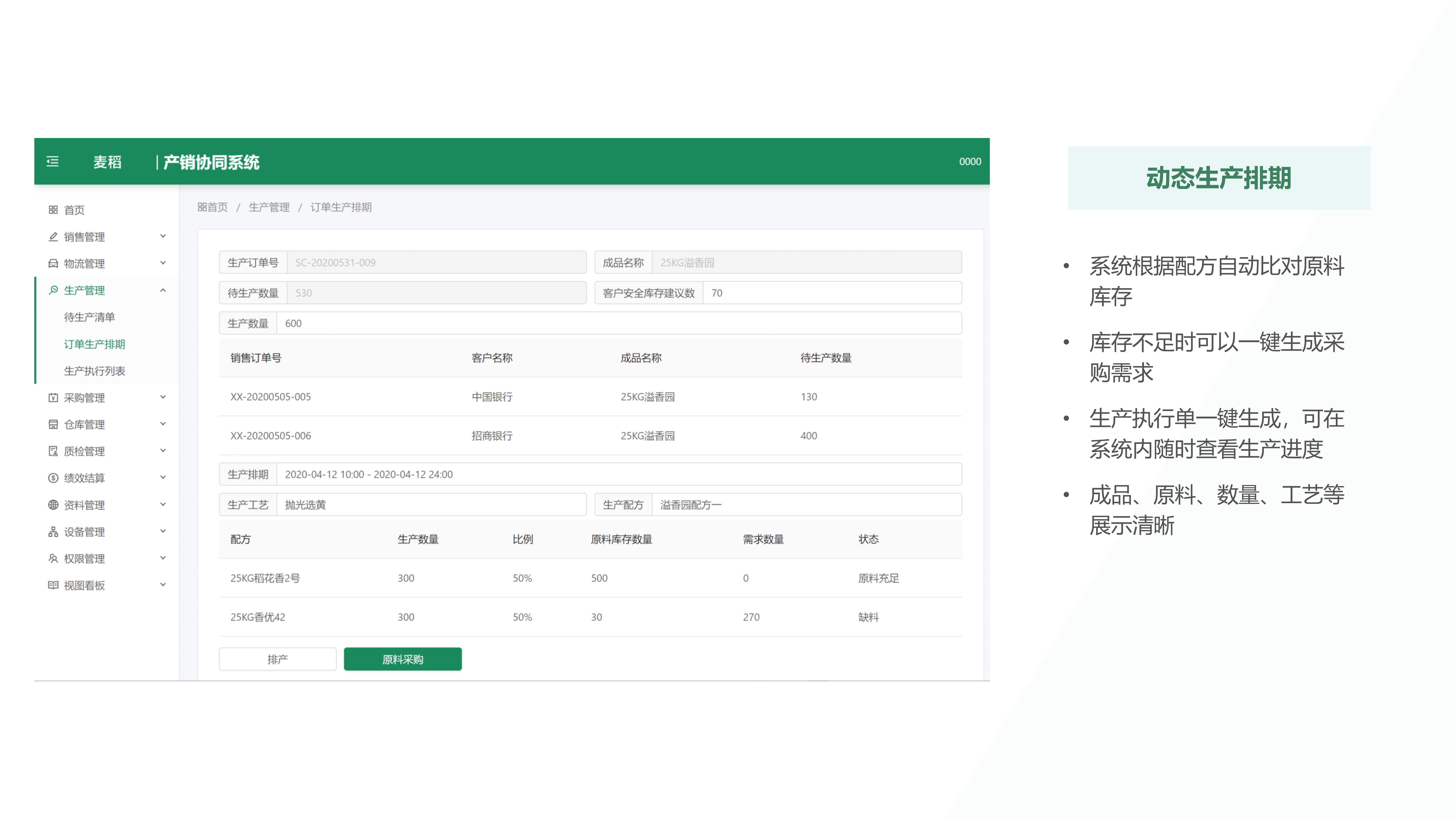Expand the 视图看板 submenu arrow
1456x819 pixels.
[x=163, y=584]
